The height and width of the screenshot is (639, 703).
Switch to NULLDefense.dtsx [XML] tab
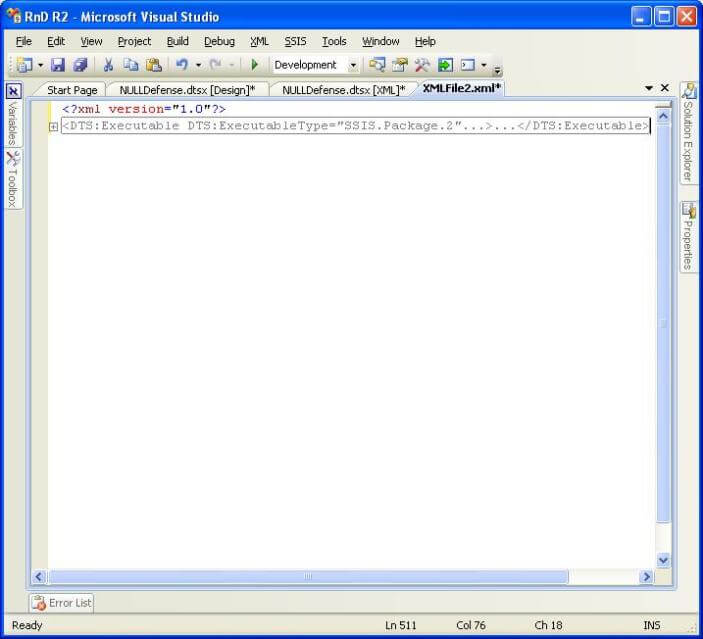point(343,90)
